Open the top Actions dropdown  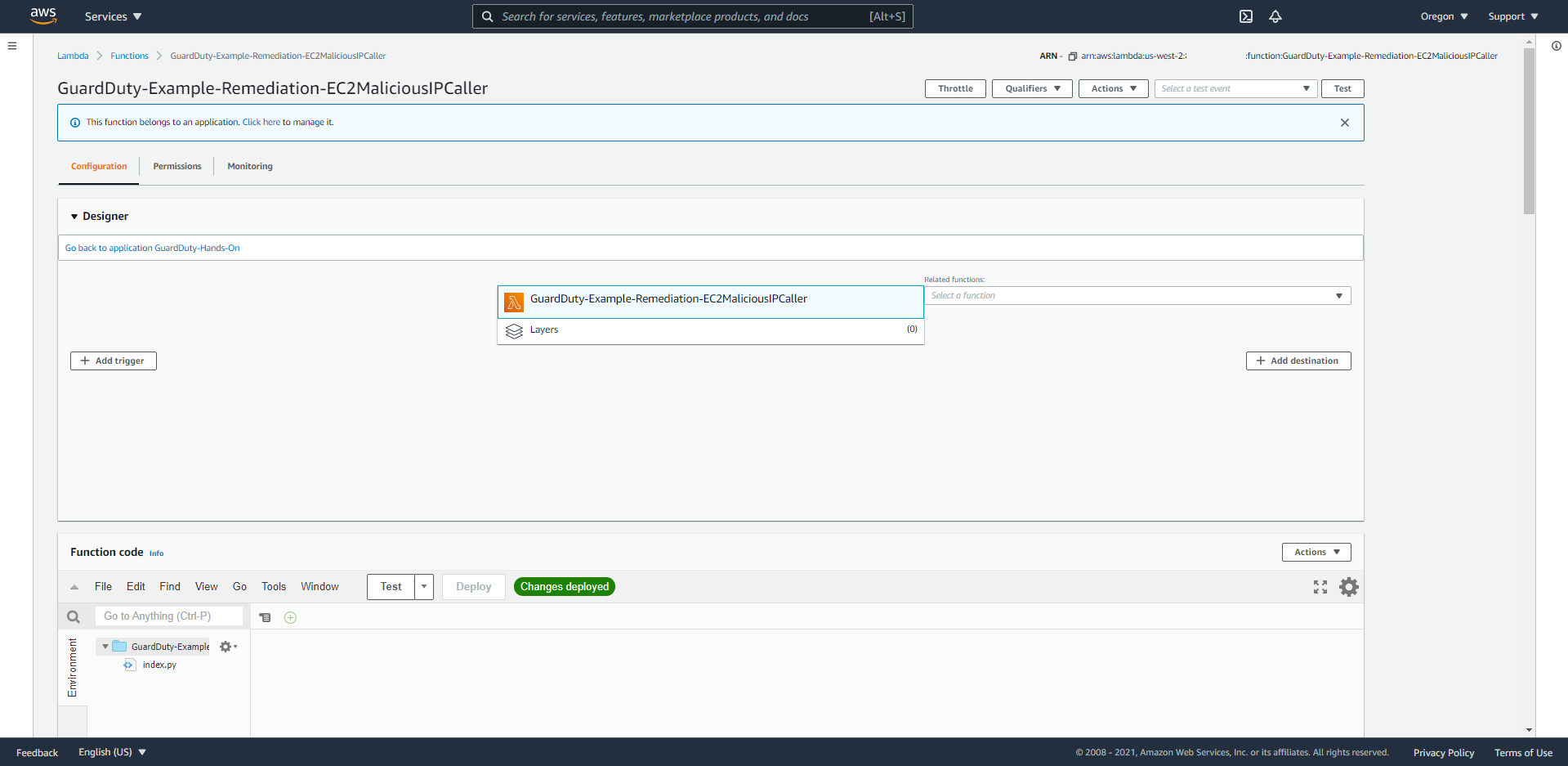click(1114, 88)
